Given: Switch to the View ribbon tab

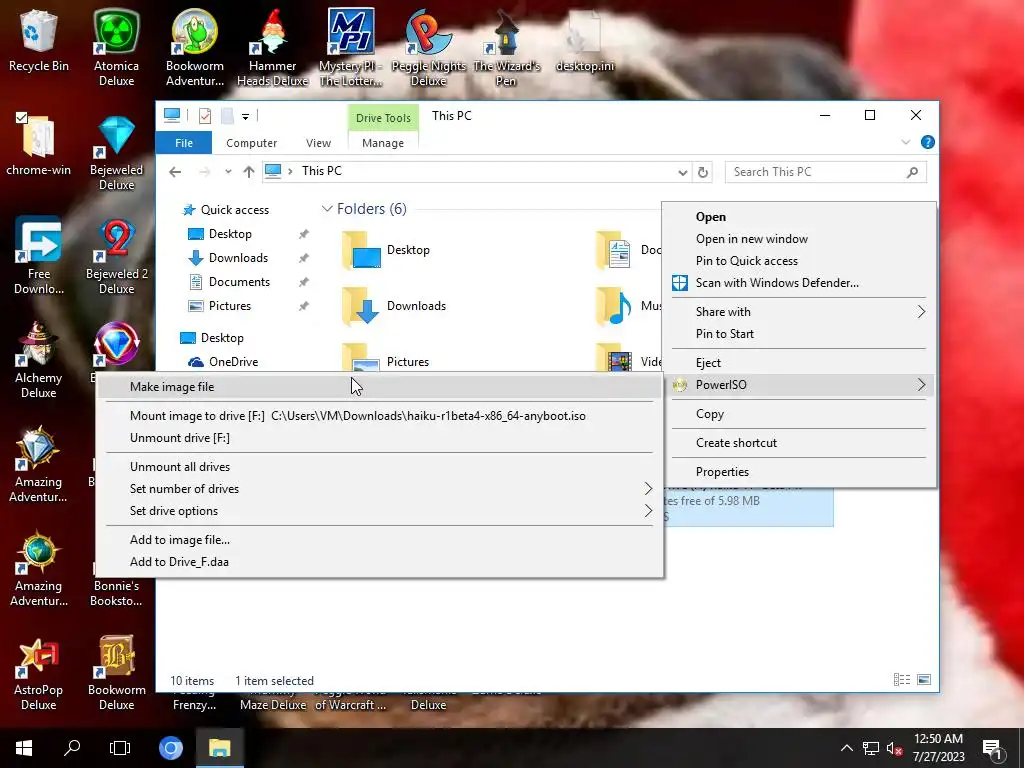Looking at the screenshot, I should [x=318, y=143].
